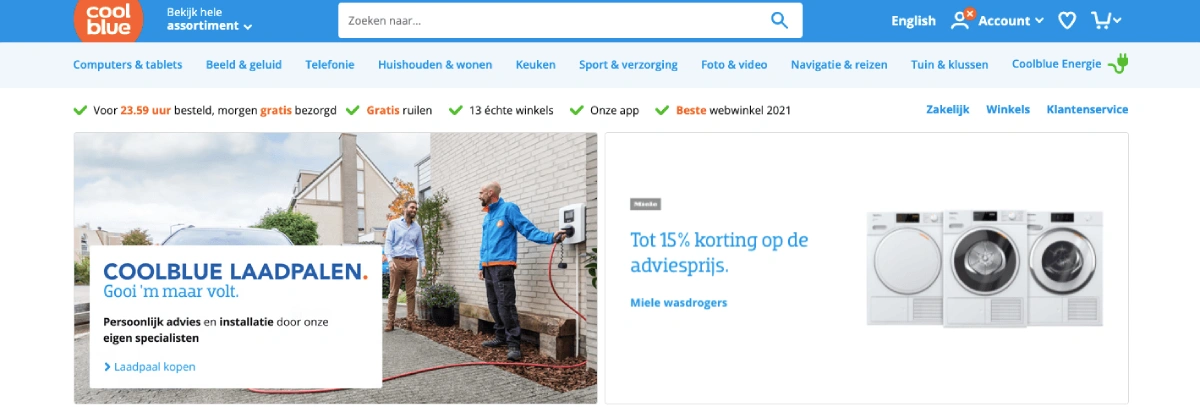The height and width of the screenshot is (407, 1200).
Task: Click the Miele brand badge
Action: [645, 204]
